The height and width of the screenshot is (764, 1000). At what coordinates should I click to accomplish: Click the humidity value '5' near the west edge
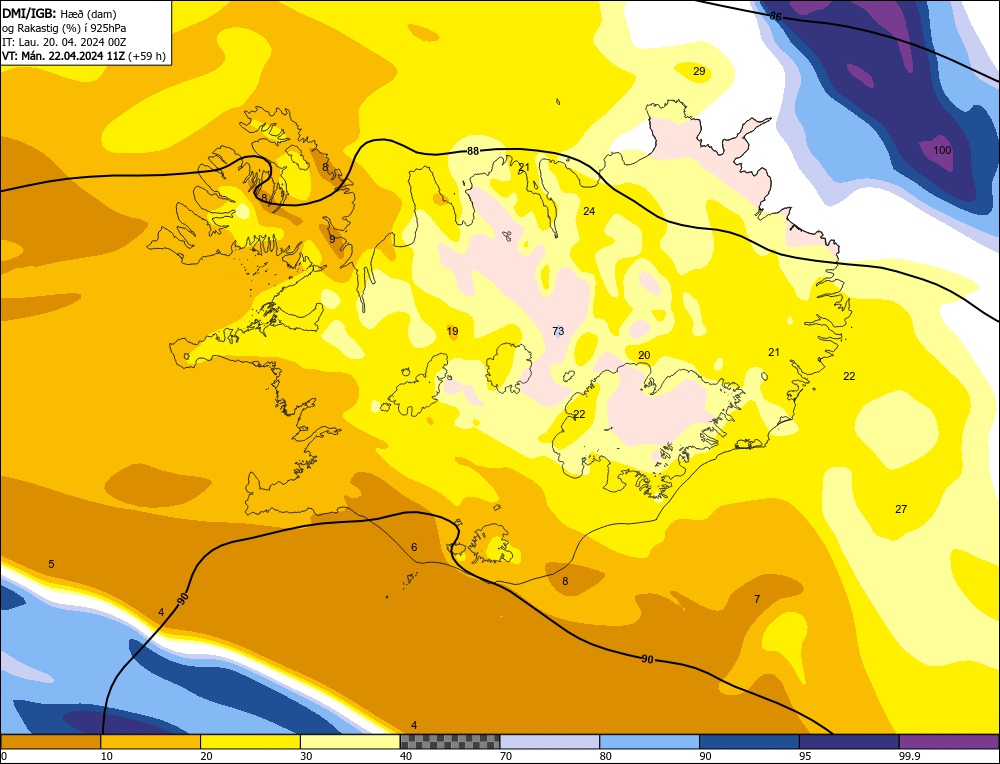(x=52, y=564)
